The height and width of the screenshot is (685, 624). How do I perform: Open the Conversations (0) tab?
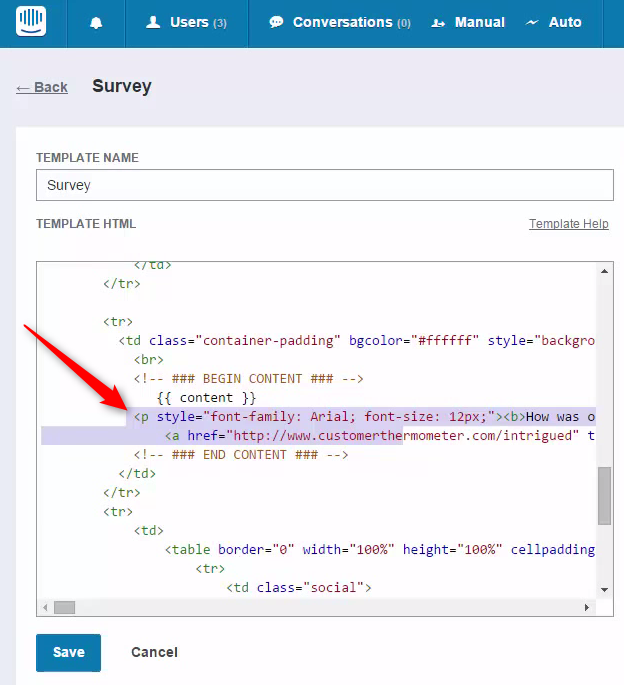[340, 23]
